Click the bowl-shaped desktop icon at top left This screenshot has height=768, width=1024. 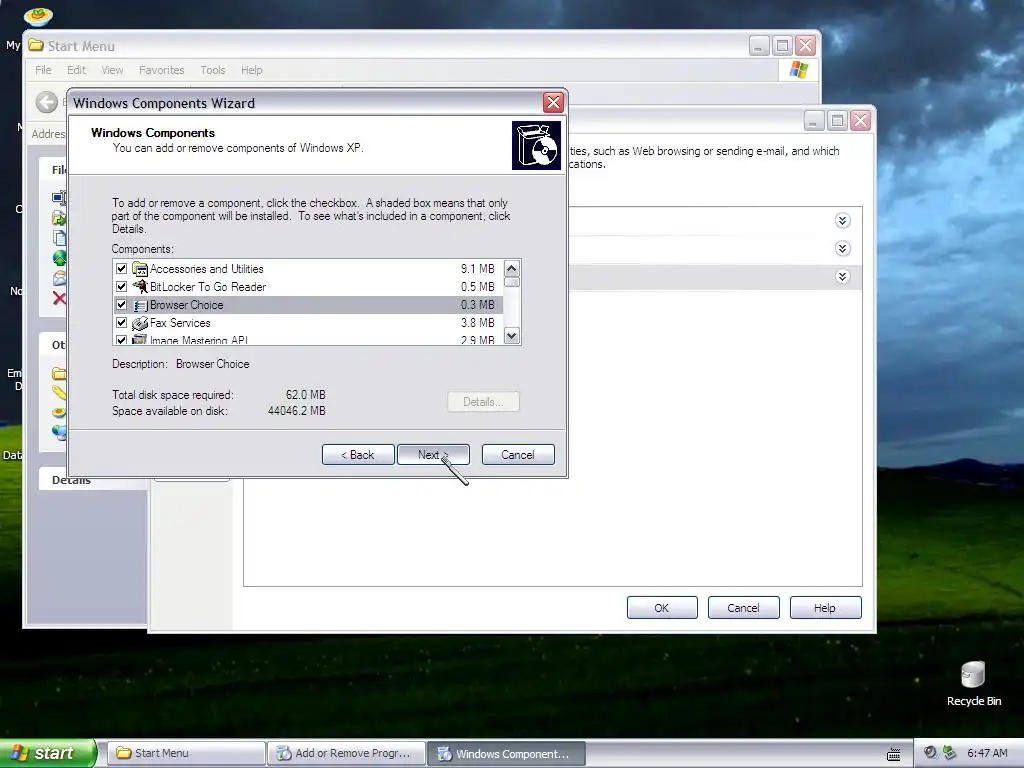coord(38,16)
